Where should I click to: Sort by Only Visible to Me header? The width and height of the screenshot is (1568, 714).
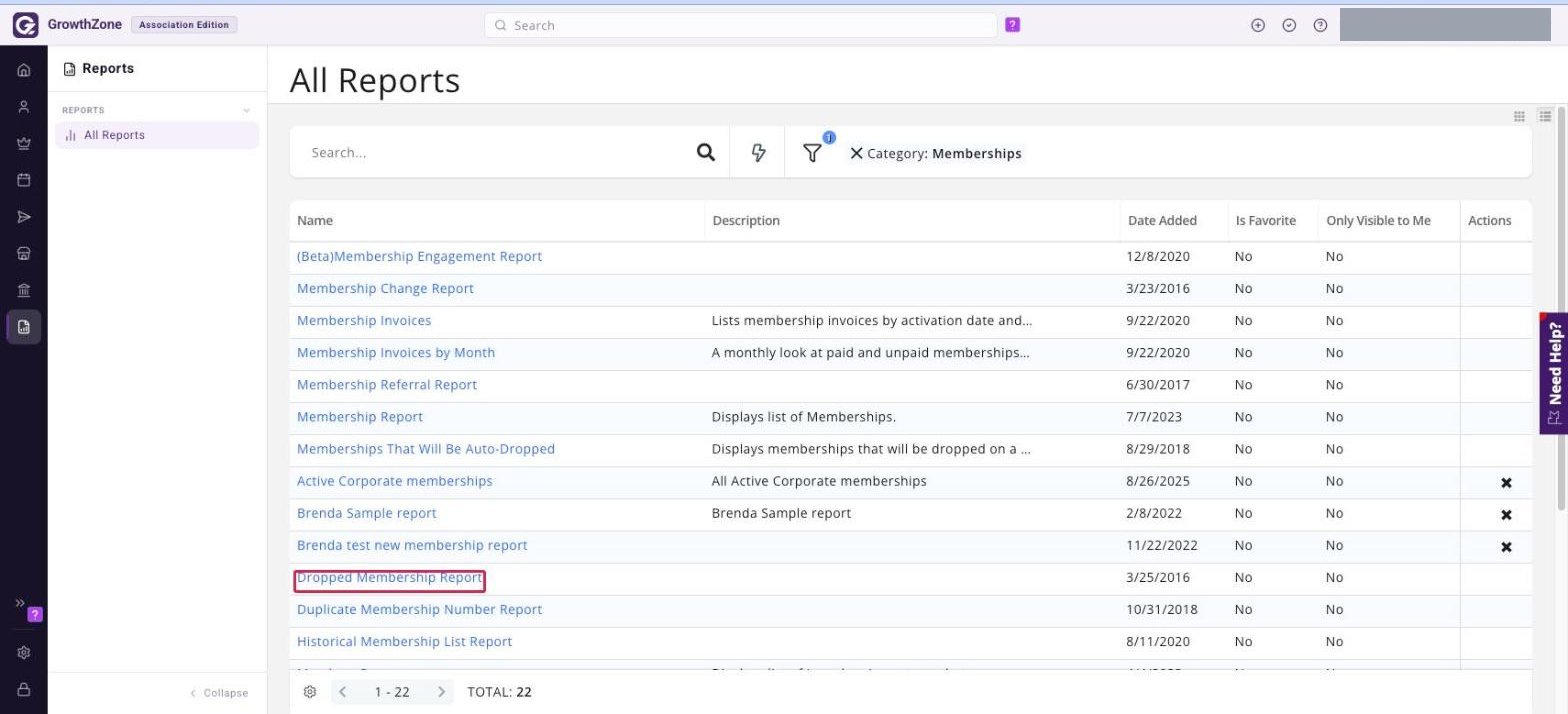click(x=1378, y=220)
